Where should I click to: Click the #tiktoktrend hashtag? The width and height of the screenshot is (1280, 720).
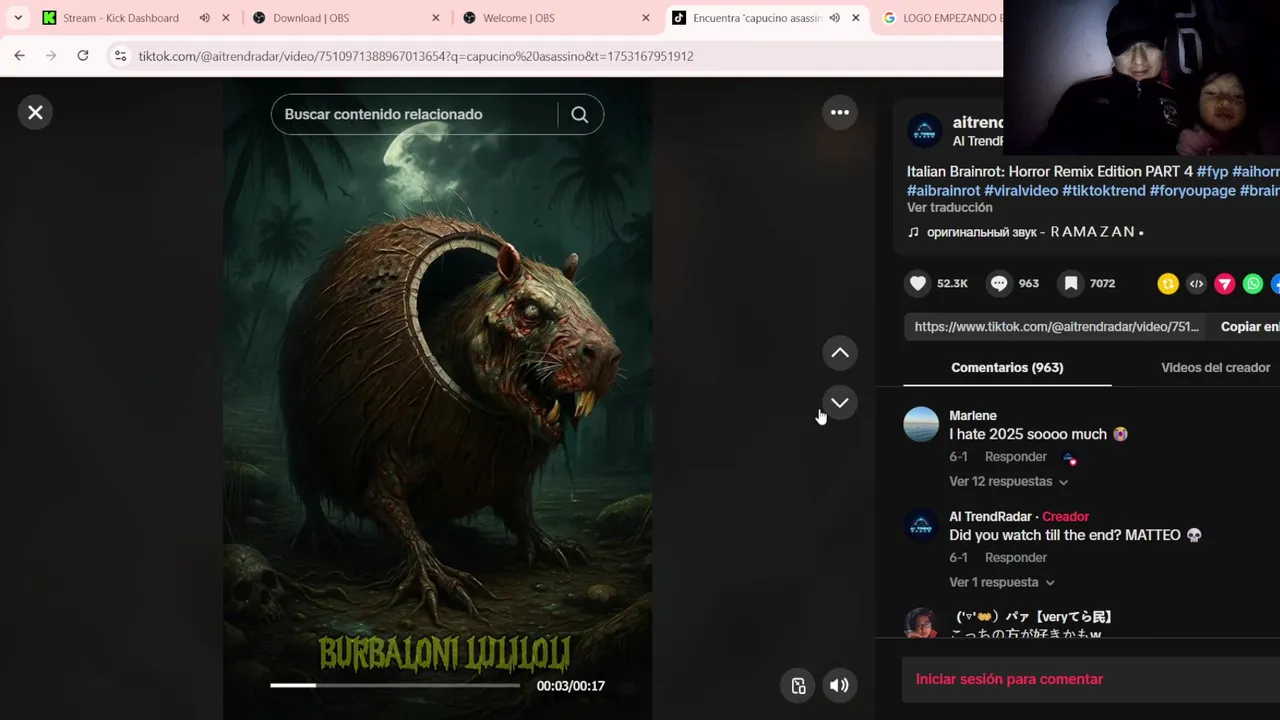click(x=1104, y=191)
